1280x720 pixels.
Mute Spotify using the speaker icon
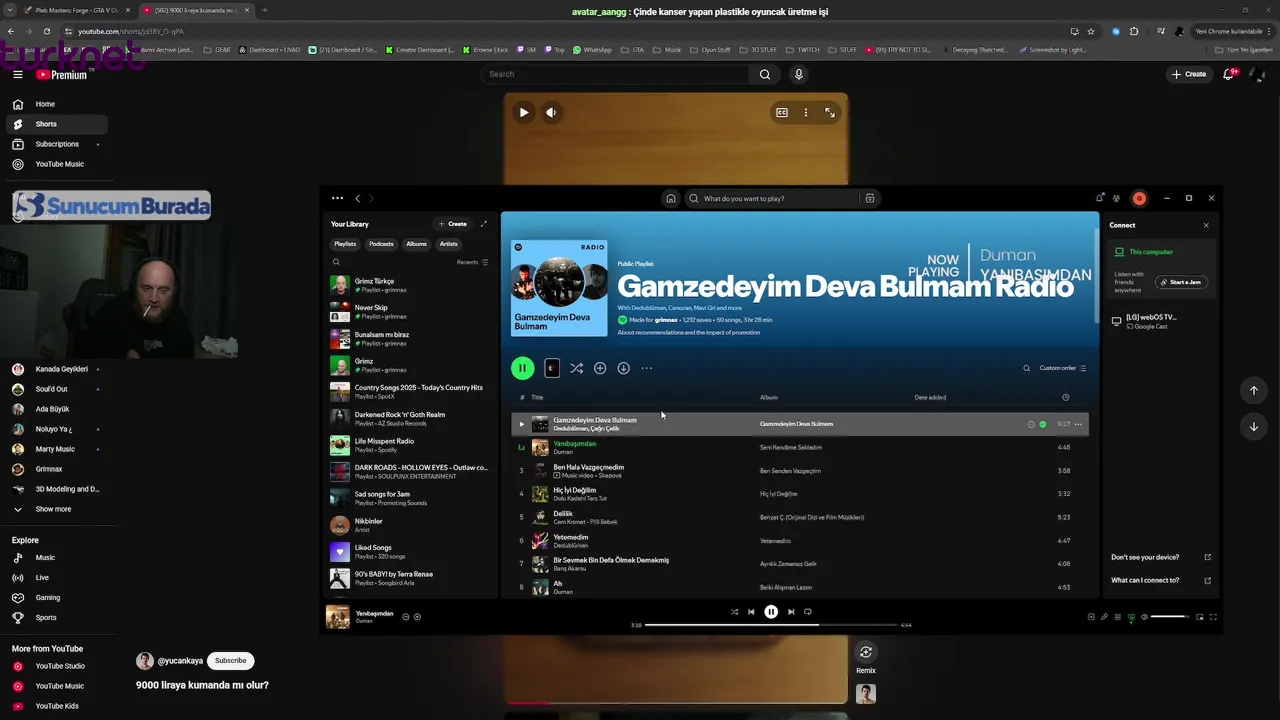pos(1144,617)
